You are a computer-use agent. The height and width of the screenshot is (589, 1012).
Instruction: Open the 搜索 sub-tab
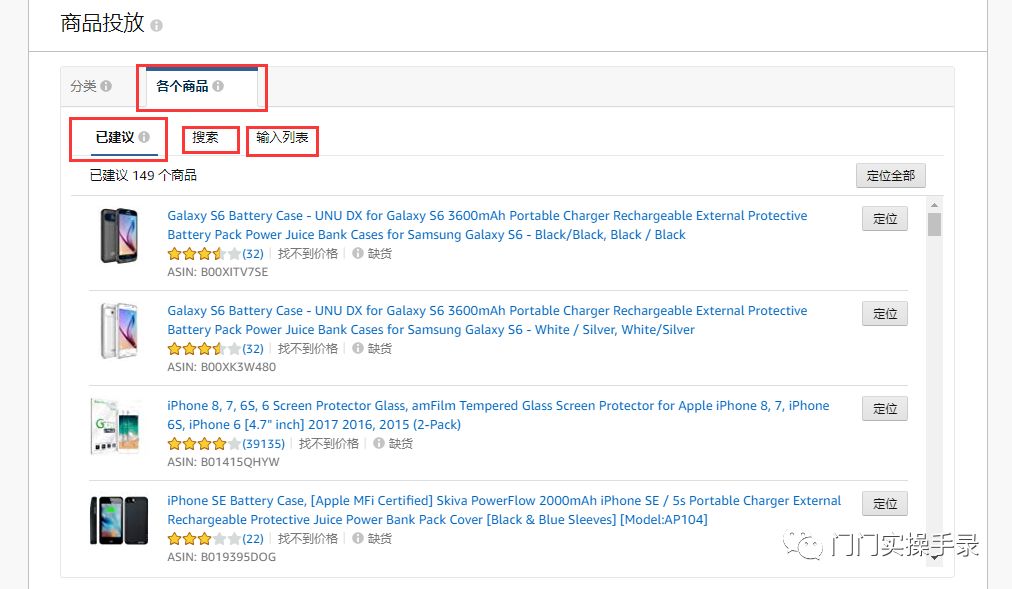[x=206, y=137]
